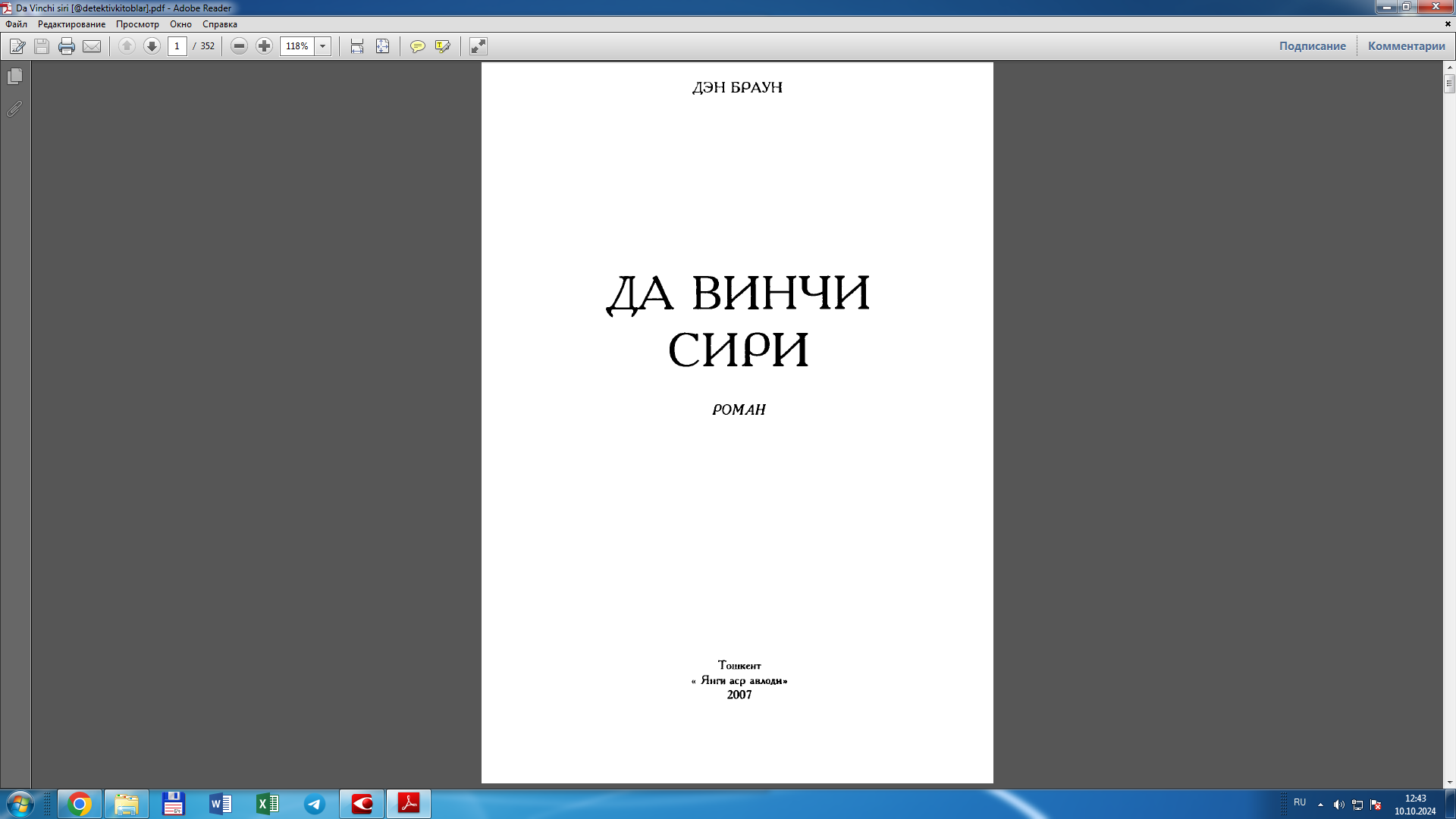The height and width of the screenshot is (819, 1456).
Task: Open the Print dialog
Action: pos(67,46)
